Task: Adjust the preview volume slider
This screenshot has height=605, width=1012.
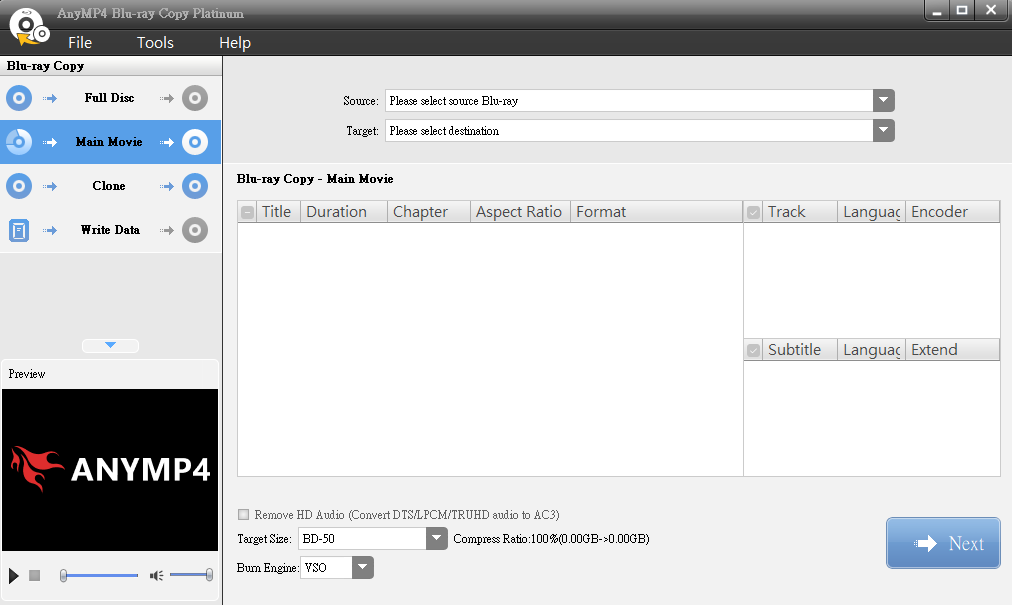Action: 191,575
